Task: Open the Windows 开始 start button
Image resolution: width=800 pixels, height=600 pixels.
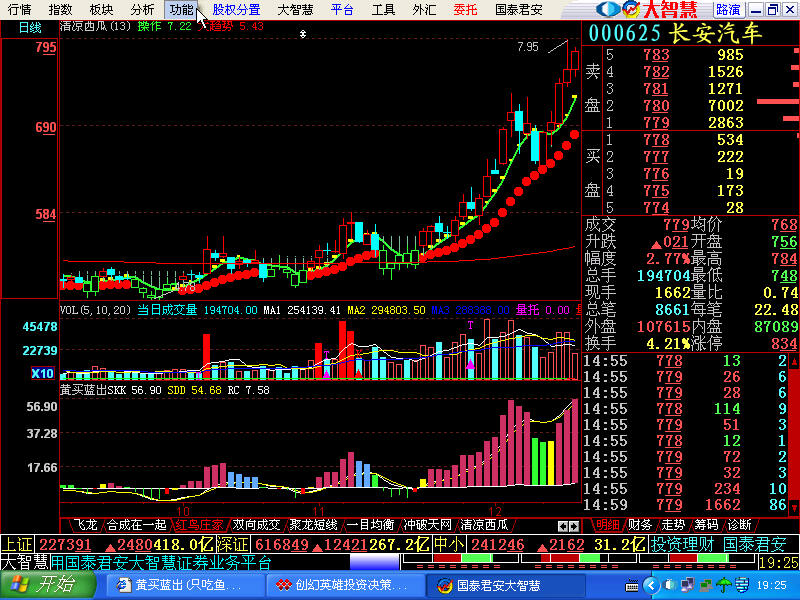Action: (x=47, y=585)
